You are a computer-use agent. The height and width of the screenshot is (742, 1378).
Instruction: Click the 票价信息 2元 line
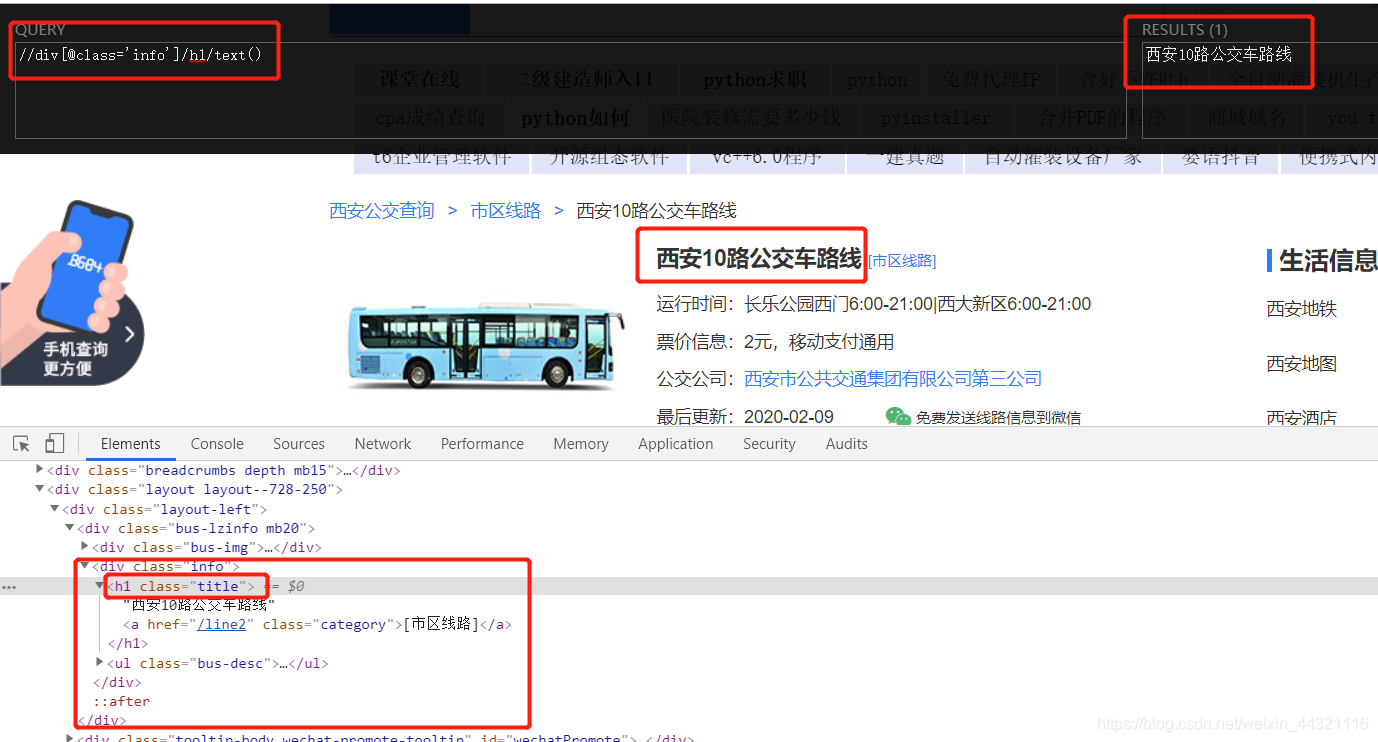[x=775, y=342]
